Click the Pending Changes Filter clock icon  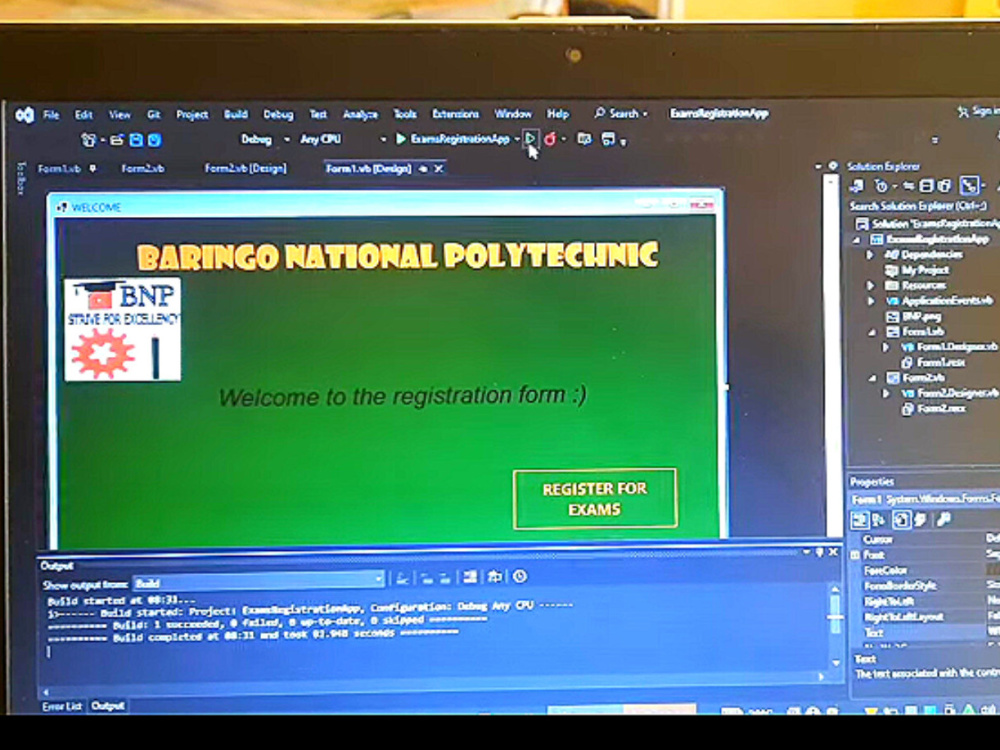(x=881, y=186)
